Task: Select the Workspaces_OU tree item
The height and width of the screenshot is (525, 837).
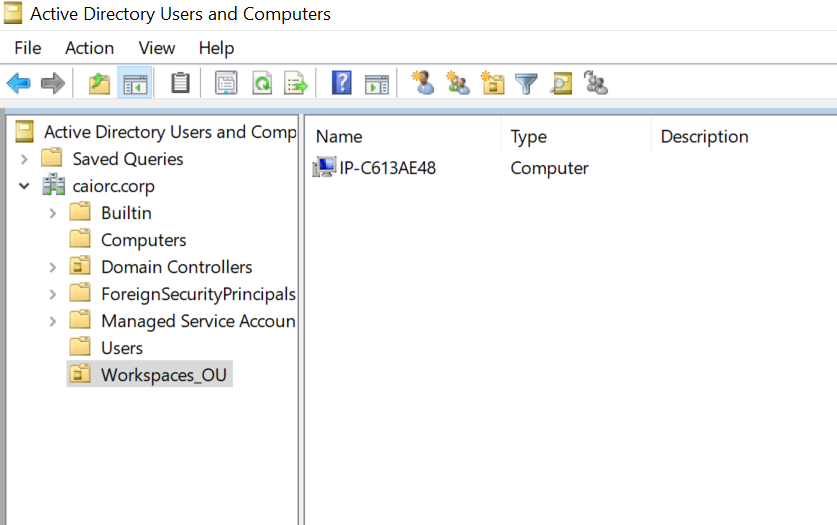Action: pyautogui.click(x=164, y=375)
